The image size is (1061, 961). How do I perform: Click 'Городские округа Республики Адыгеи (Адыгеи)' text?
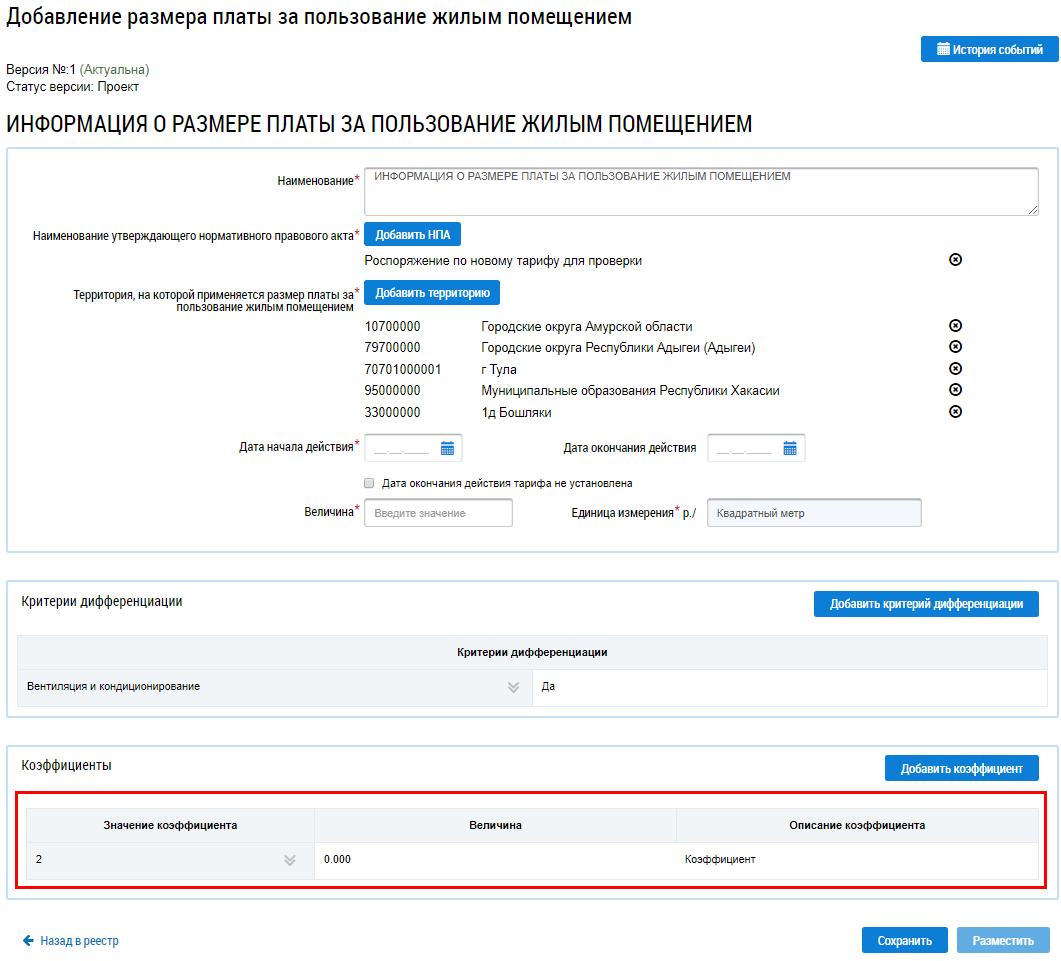click(618, 348)
